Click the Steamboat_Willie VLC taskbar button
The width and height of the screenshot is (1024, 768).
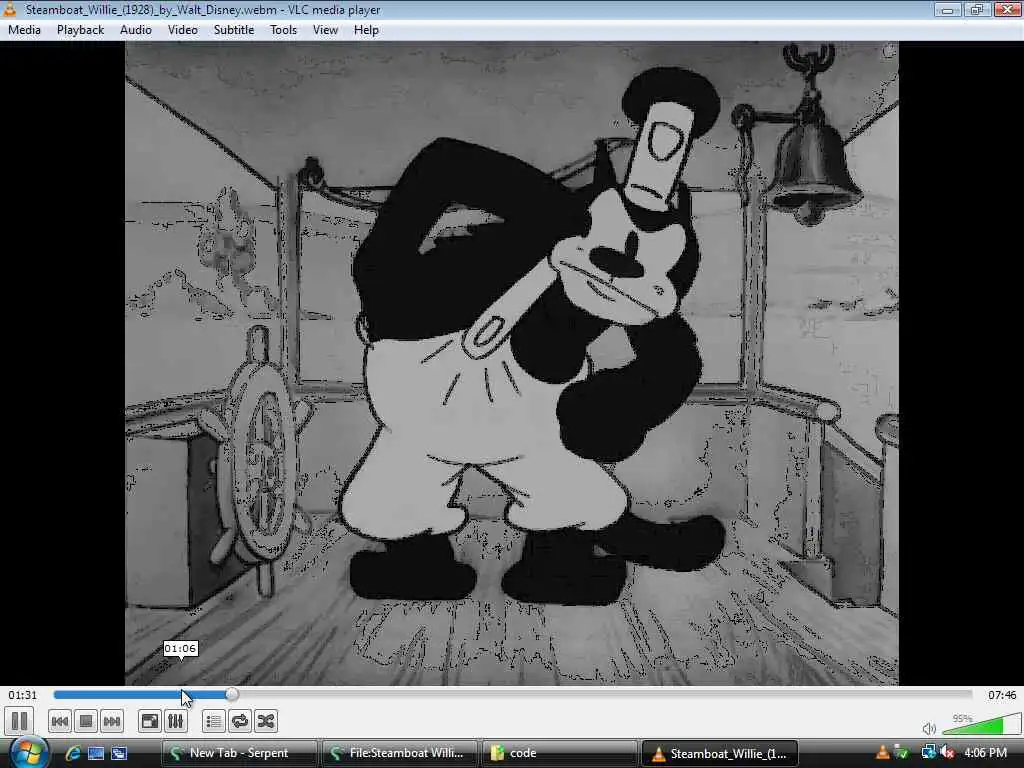point(719,753)
